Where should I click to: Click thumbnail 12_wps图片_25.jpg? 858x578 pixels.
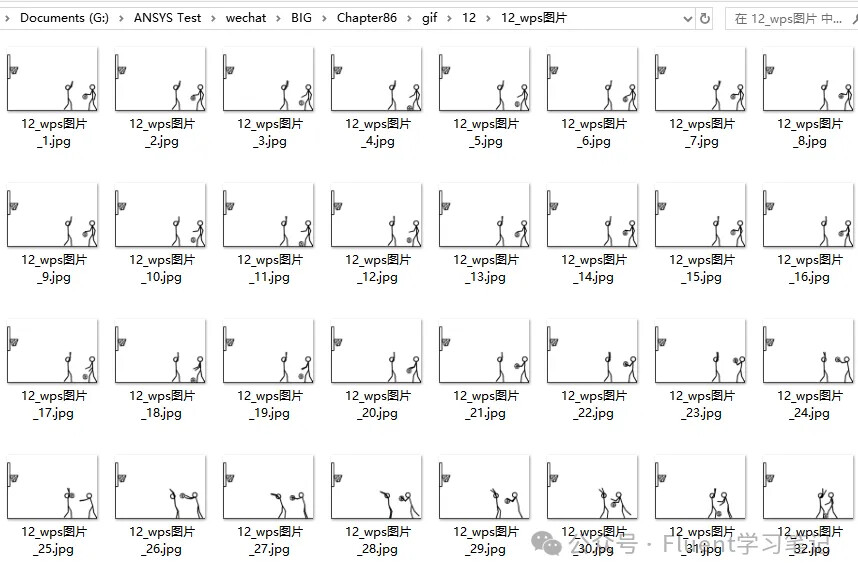point(53,490)
